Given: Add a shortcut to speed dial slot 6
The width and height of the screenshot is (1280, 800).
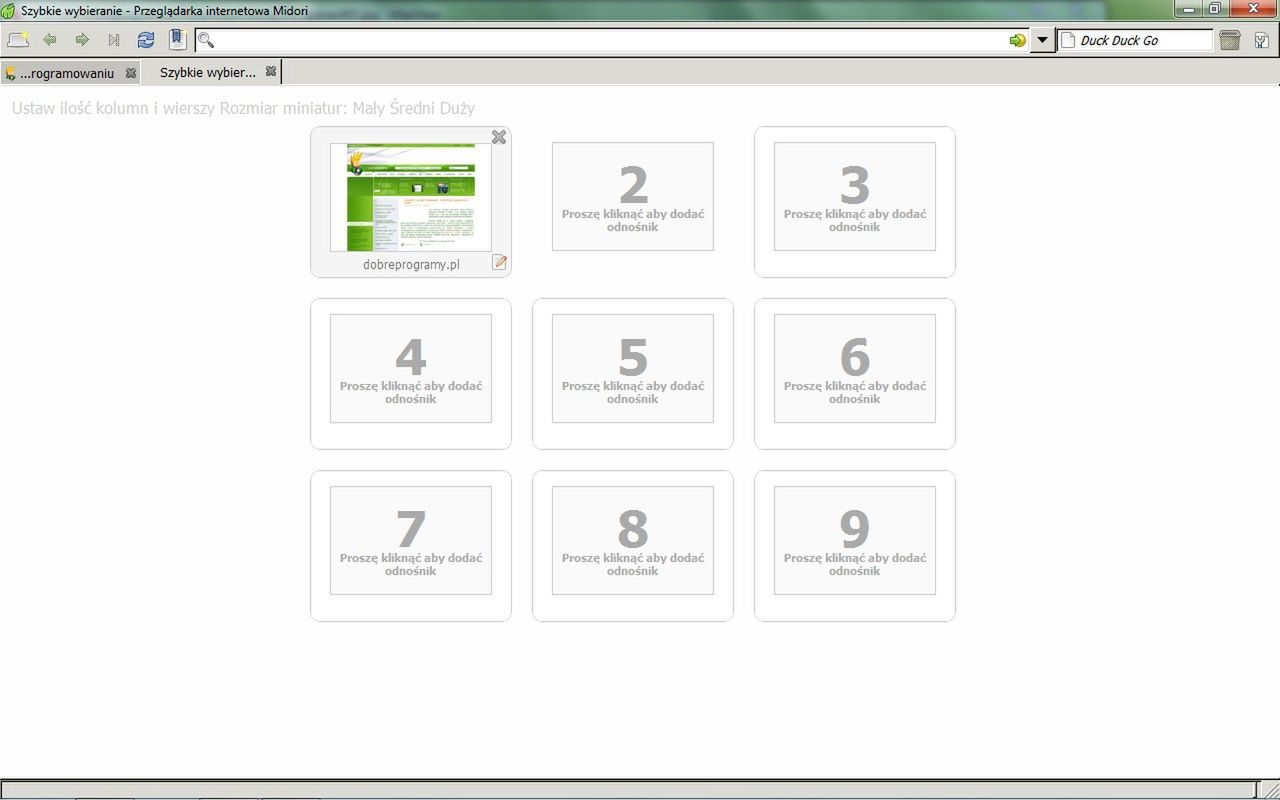Looking at the screenshot, I should [855, 369].
